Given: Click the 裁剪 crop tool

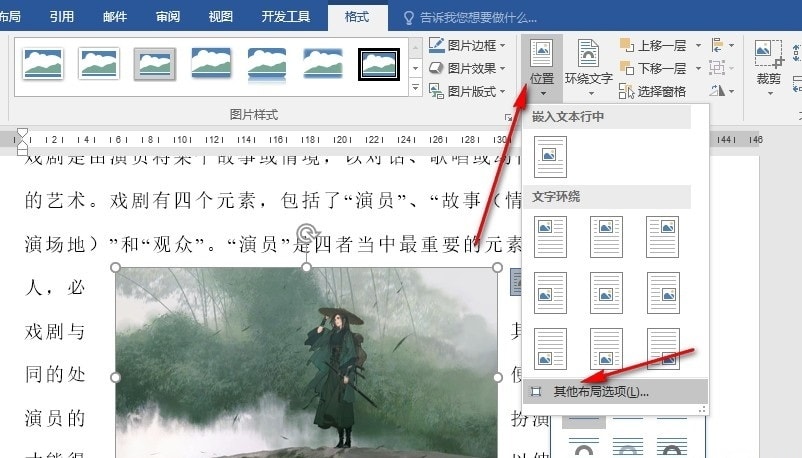Looking at the screenshot, I should pos(769,69).
